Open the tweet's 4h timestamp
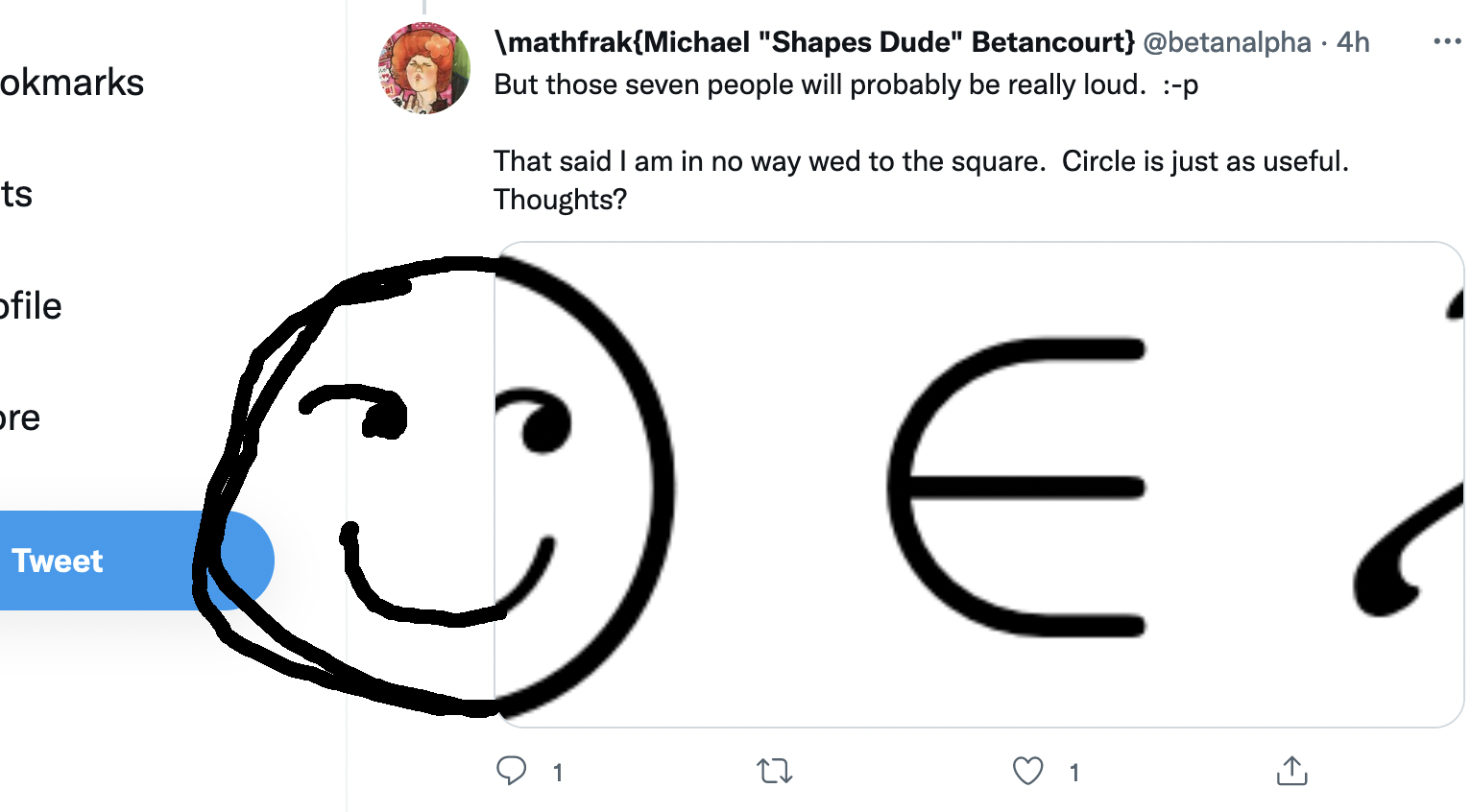 click(x=1353, y=42)
